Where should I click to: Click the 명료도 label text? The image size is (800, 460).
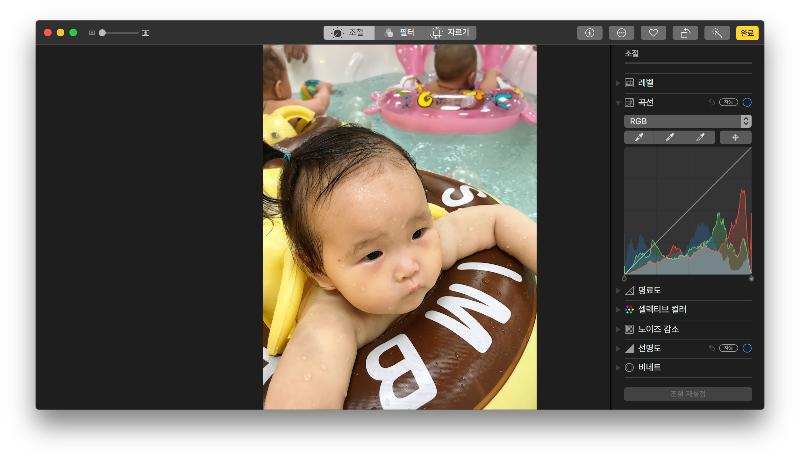[649, 290]
